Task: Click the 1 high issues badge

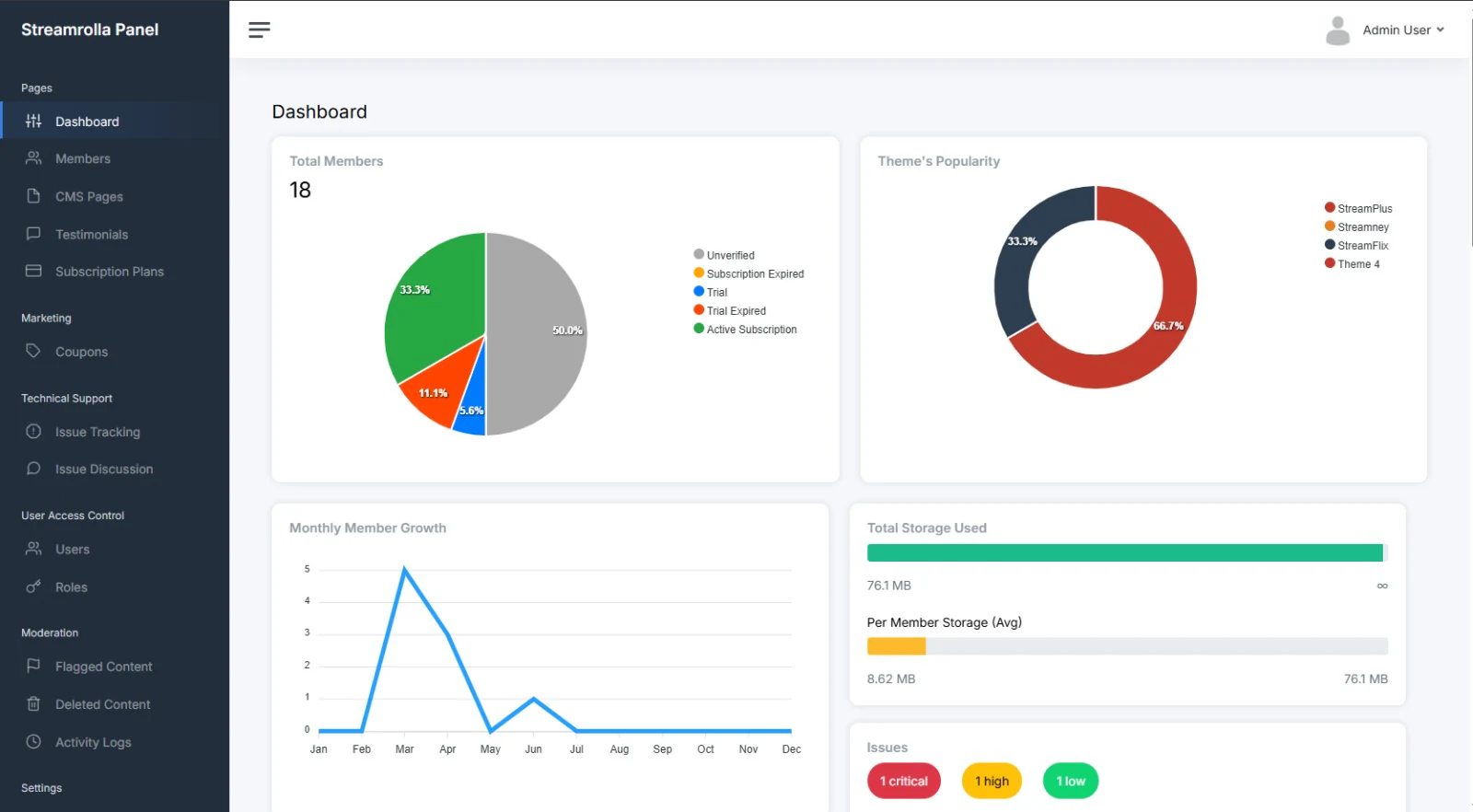Action: 992,781
